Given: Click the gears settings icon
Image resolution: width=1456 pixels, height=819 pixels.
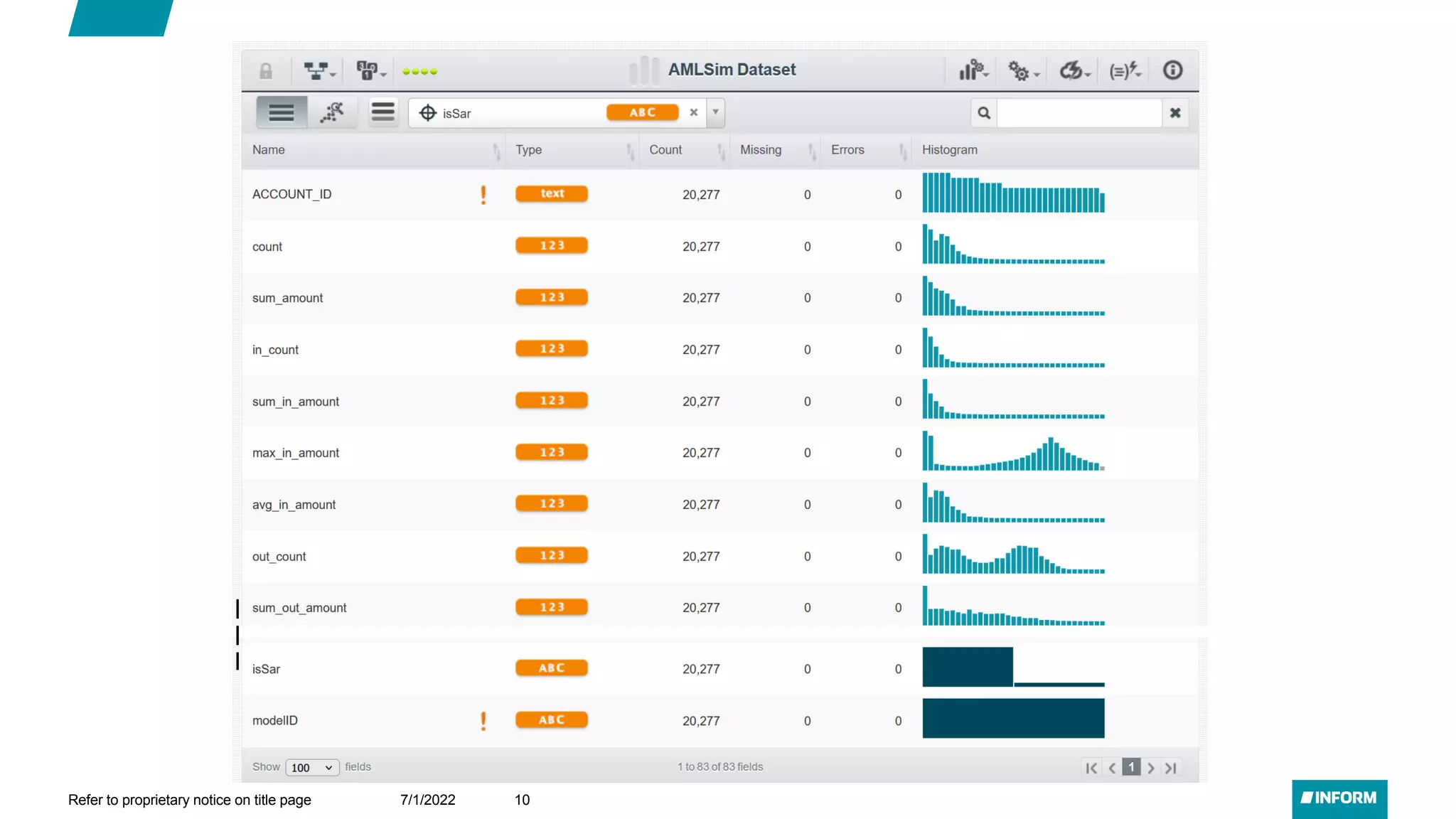Looking at the screenshot, I should click(x=1022, y=71).
